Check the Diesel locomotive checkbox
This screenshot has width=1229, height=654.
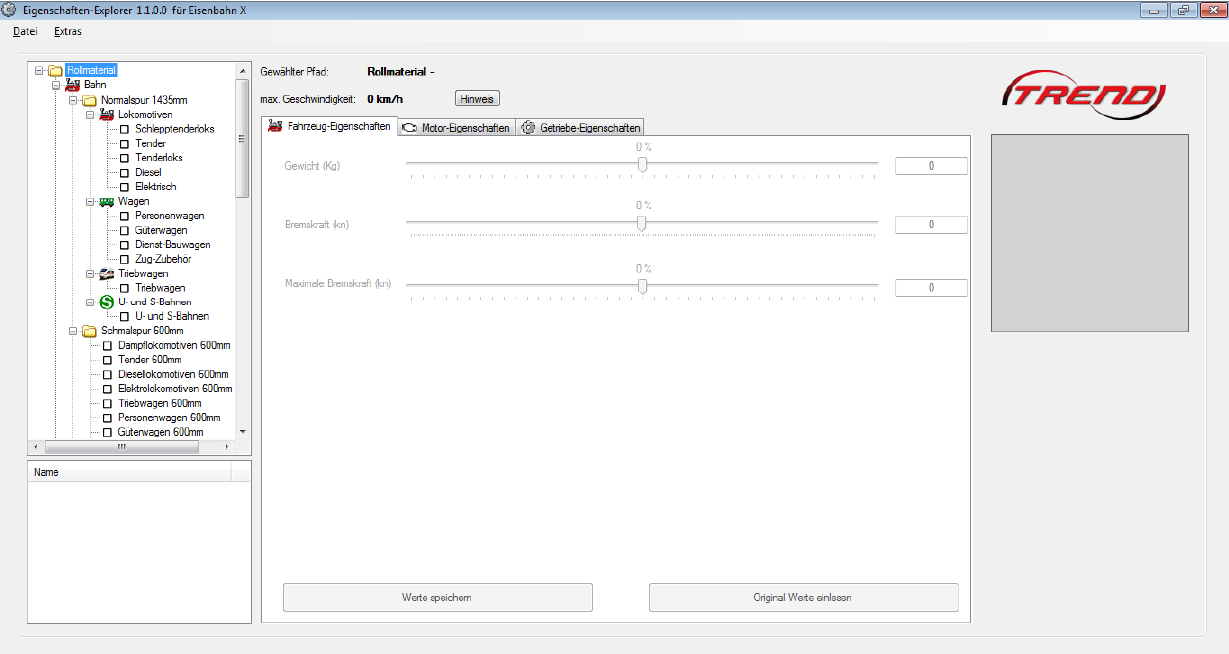pyautogui.click(x=125, y=173)
